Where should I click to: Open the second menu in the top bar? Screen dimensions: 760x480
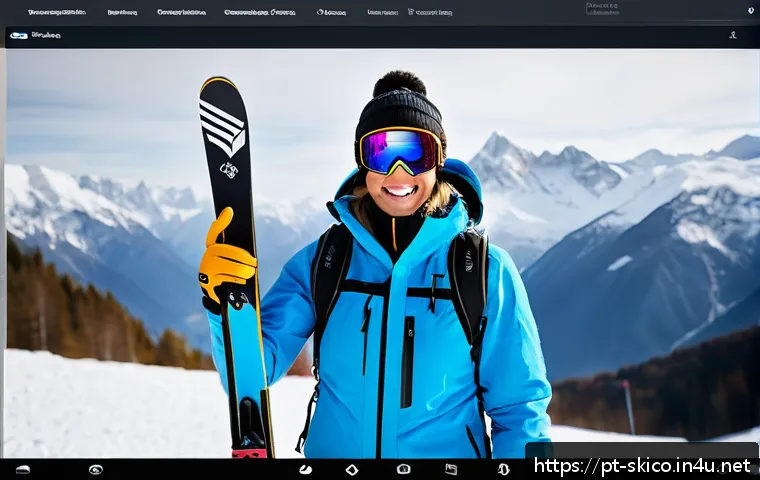coord(122,13)
